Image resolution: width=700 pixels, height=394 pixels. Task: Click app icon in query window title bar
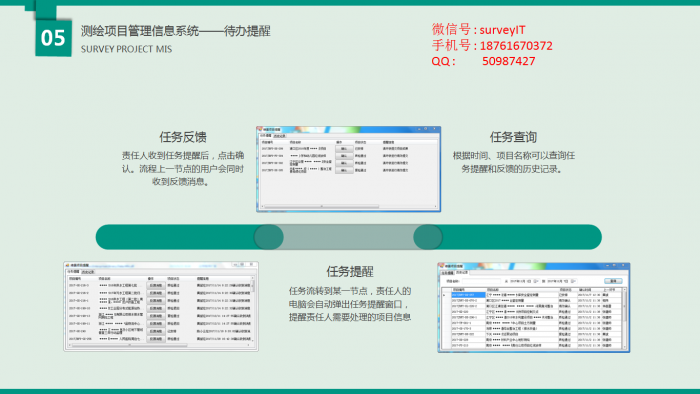pos(442,266)
